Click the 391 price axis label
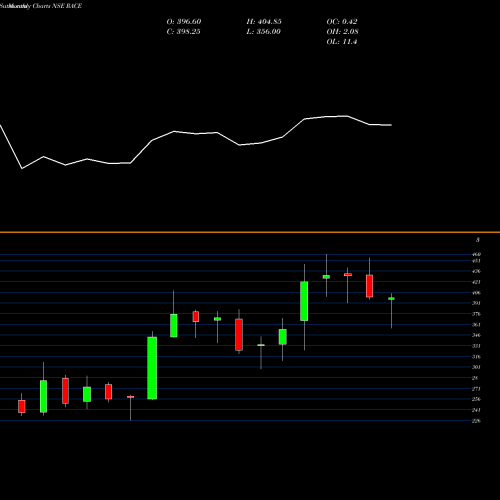 (476, 303)
